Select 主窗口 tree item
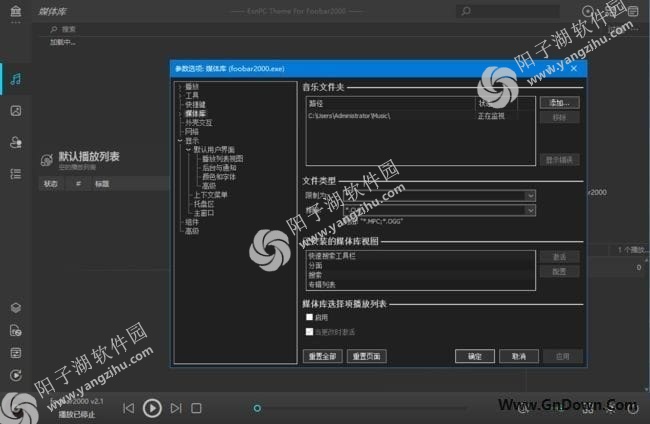The width and height of the screenshot is (650, 424). click(x=204, y=213)
